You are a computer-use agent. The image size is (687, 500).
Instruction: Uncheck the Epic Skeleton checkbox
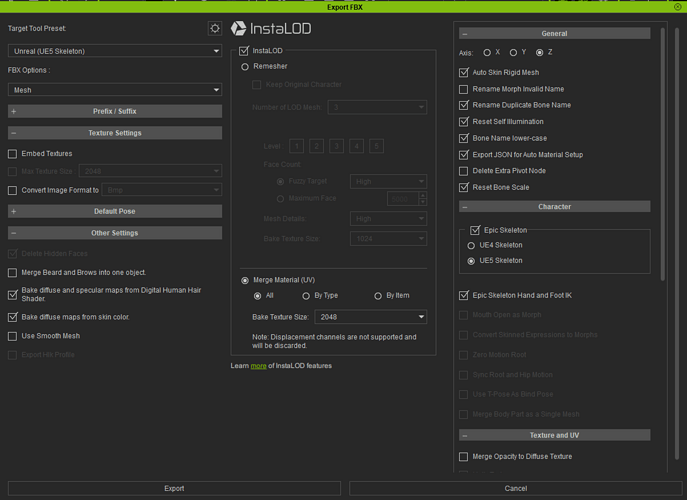point(475,230)
